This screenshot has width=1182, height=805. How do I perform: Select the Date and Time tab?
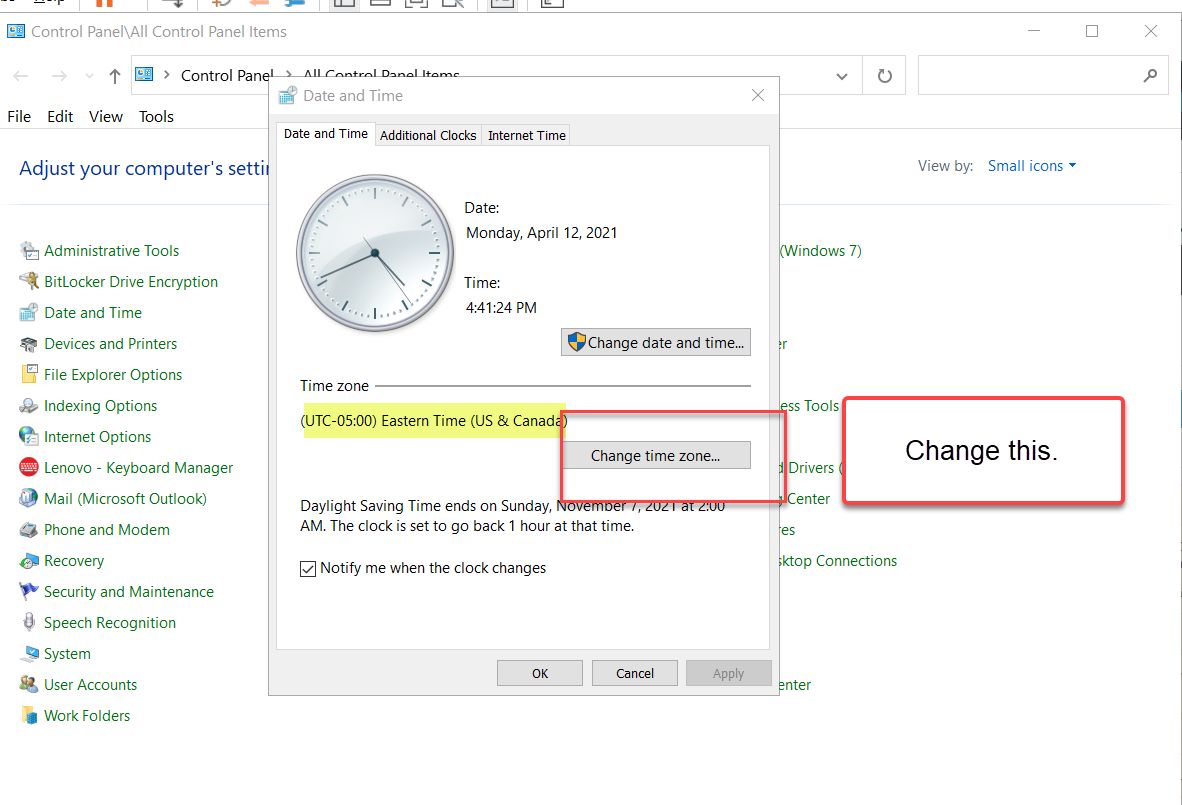[x=326, y=133]
